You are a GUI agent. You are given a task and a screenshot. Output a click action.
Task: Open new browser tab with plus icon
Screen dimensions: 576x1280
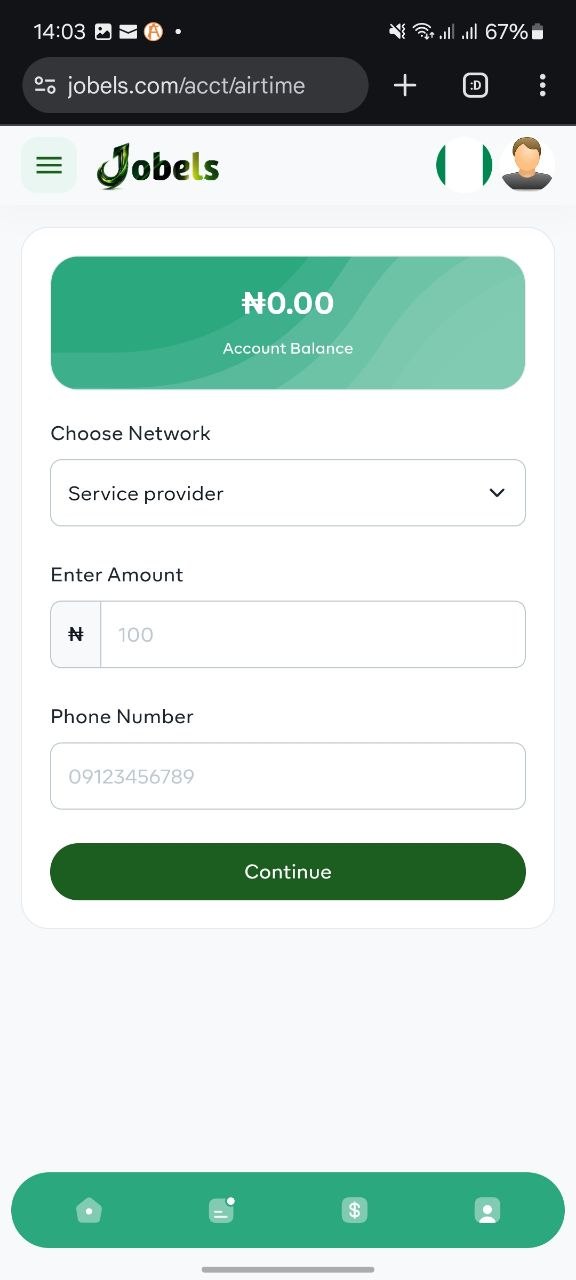(405, 85)
